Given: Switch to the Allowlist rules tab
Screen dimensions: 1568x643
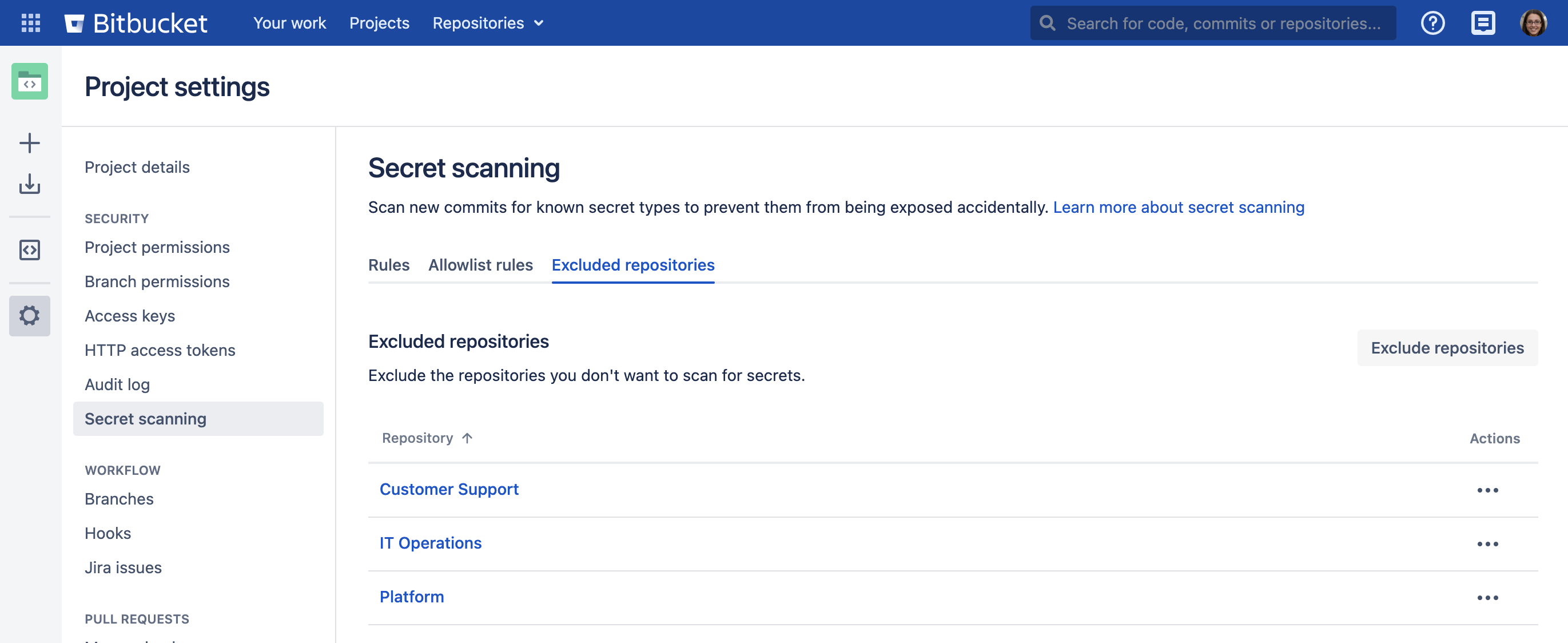Looking at the screenshot, I should [480, 265].
